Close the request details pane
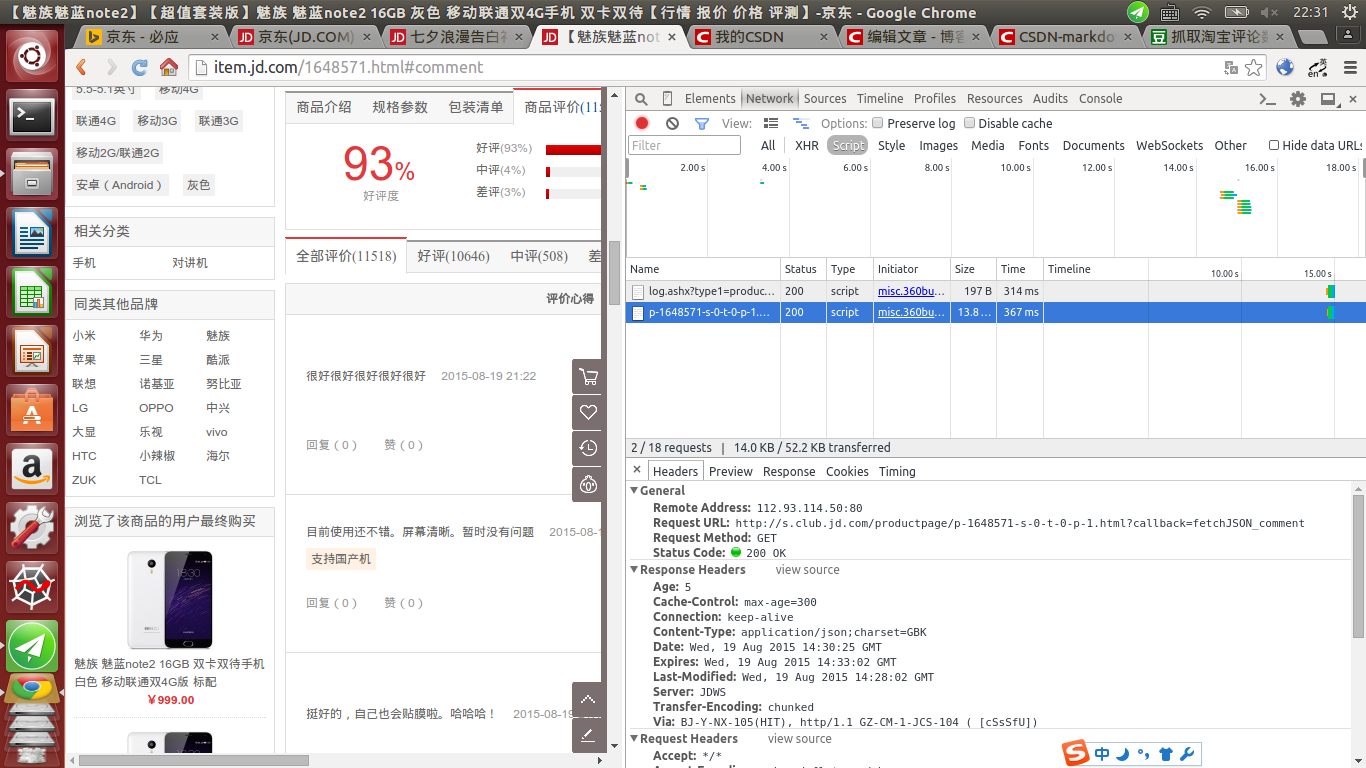This screenshot has width=1366, height=768. click(637, 470)
